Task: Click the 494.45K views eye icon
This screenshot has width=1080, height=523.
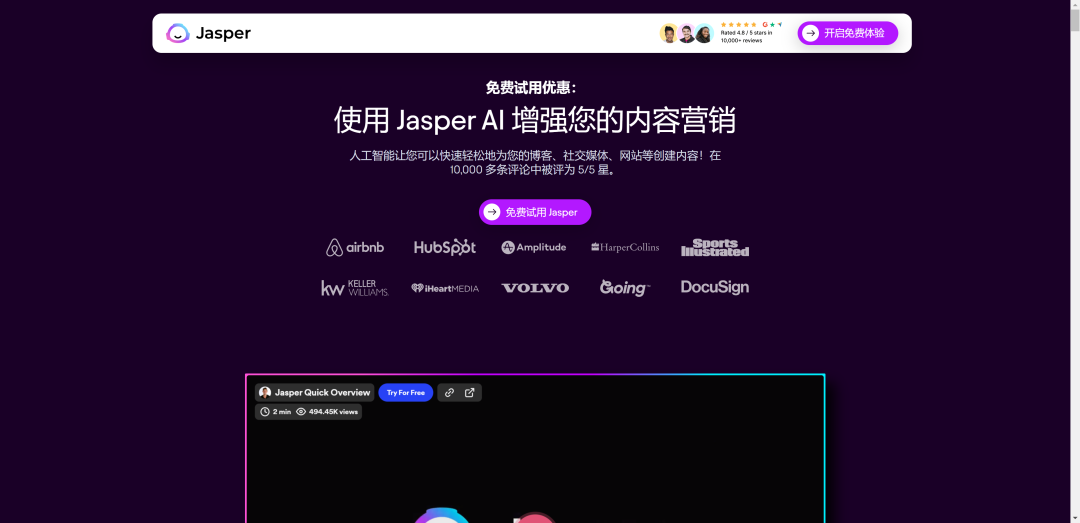Action: (301, 412)
